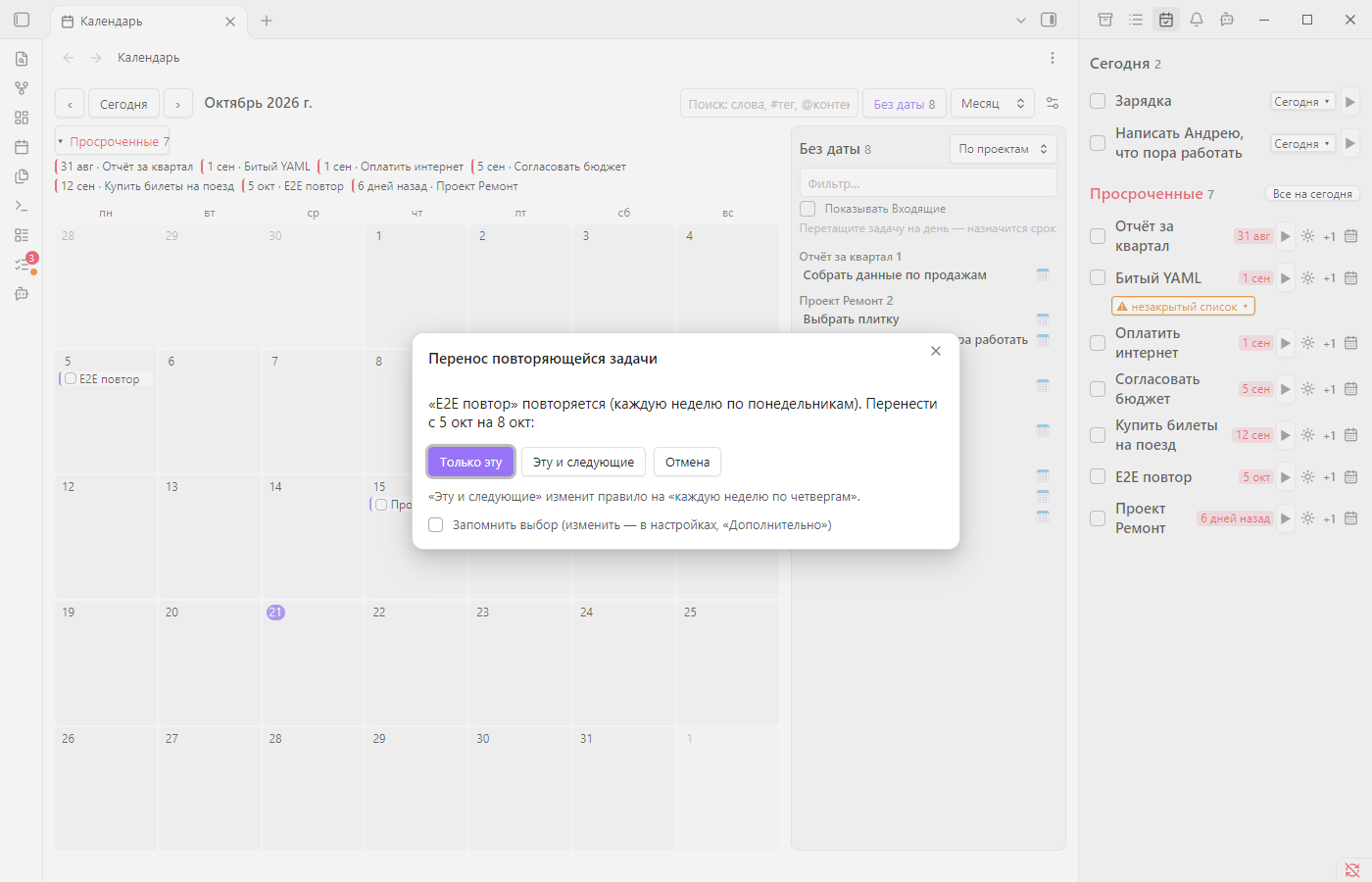This screenshot has width=1372, height=882.
Task: Click the sun icon for Битый YAML
Action: tap(1307, 278)
